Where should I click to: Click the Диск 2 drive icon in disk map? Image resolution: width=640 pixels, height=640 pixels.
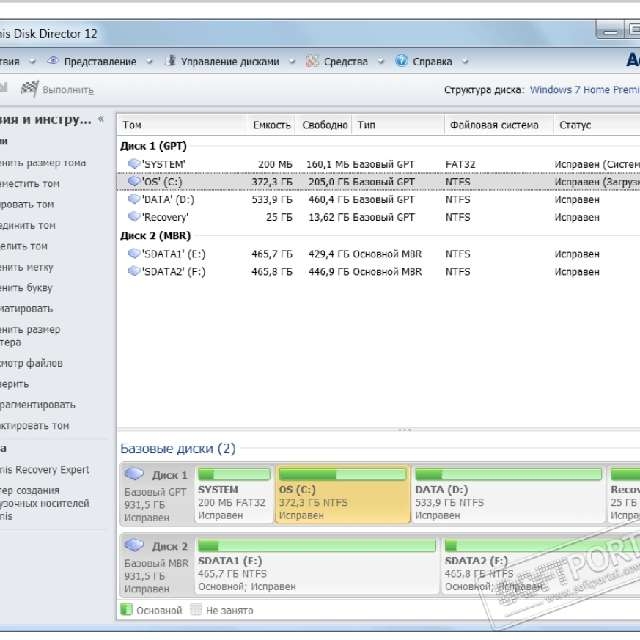(137, 547)
